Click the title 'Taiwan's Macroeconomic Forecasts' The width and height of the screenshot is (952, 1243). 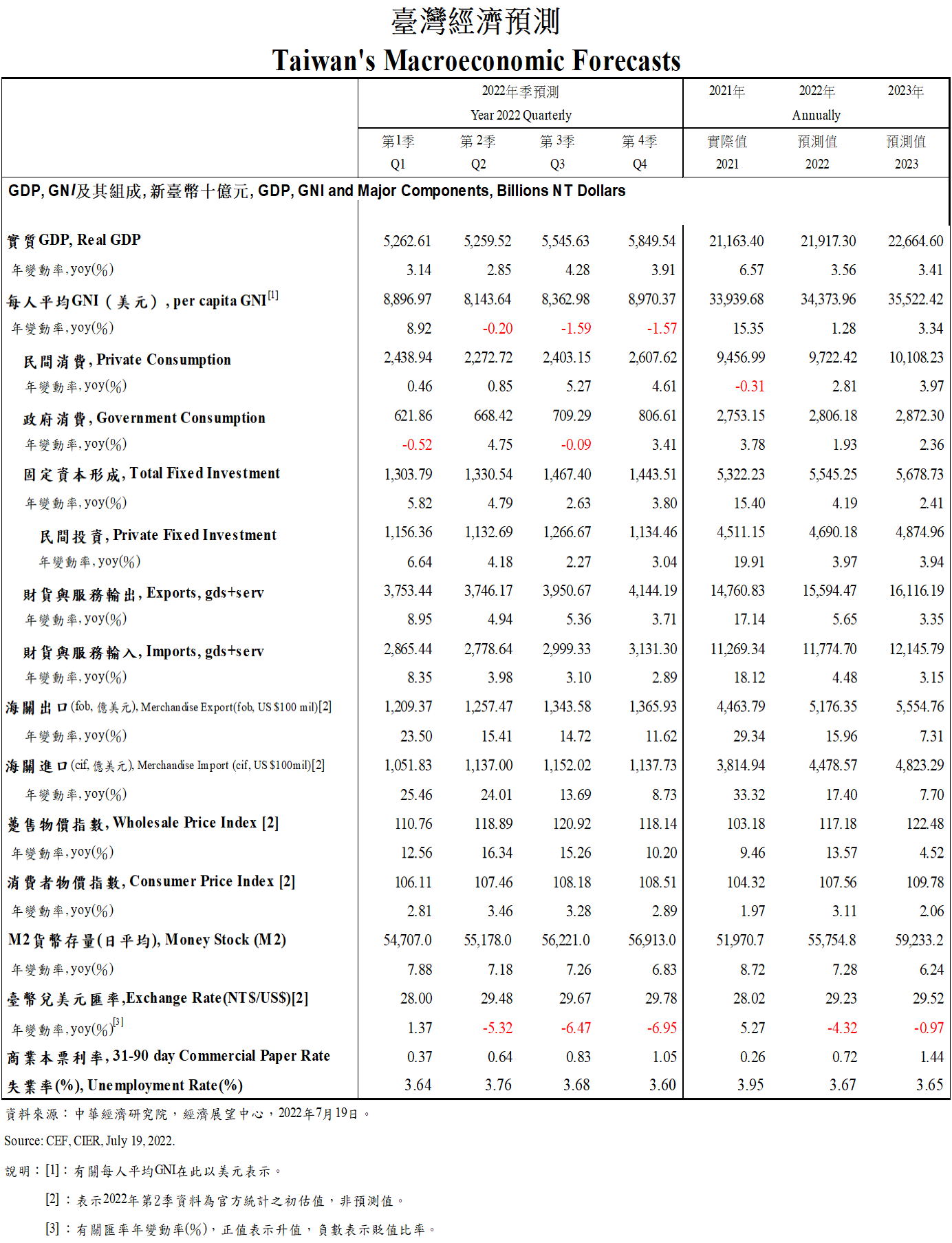[476, 61]
